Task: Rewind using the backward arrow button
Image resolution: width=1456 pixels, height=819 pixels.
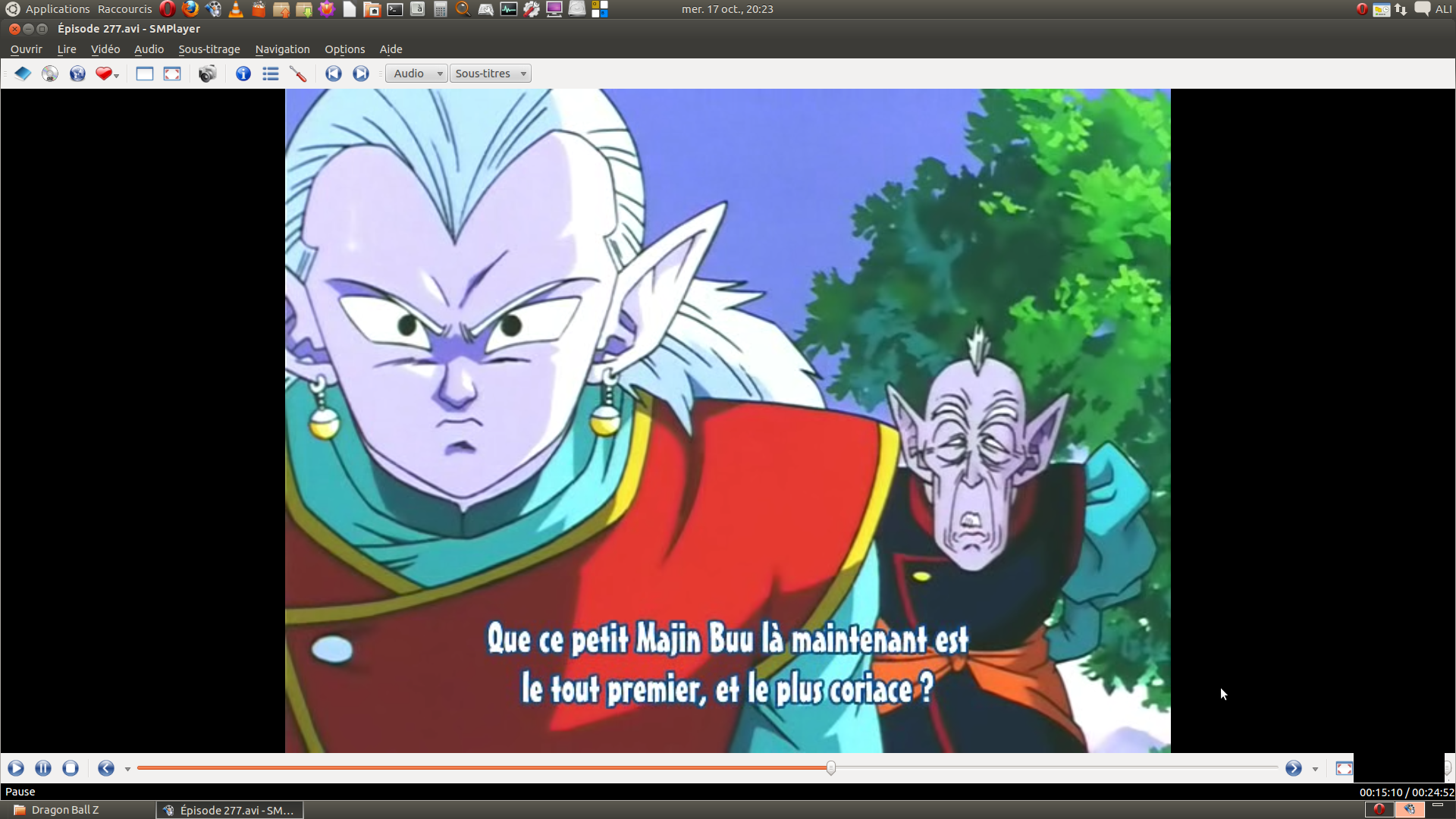Action: point(106,768)
